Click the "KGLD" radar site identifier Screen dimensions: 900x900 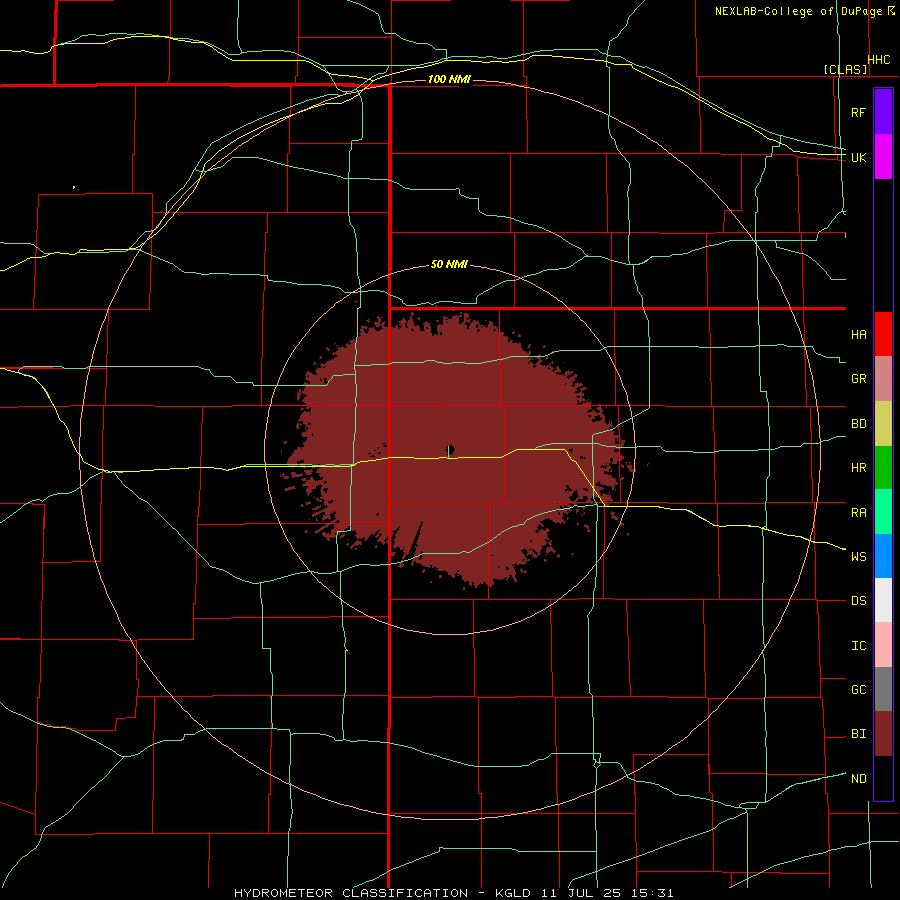point(512,893)
